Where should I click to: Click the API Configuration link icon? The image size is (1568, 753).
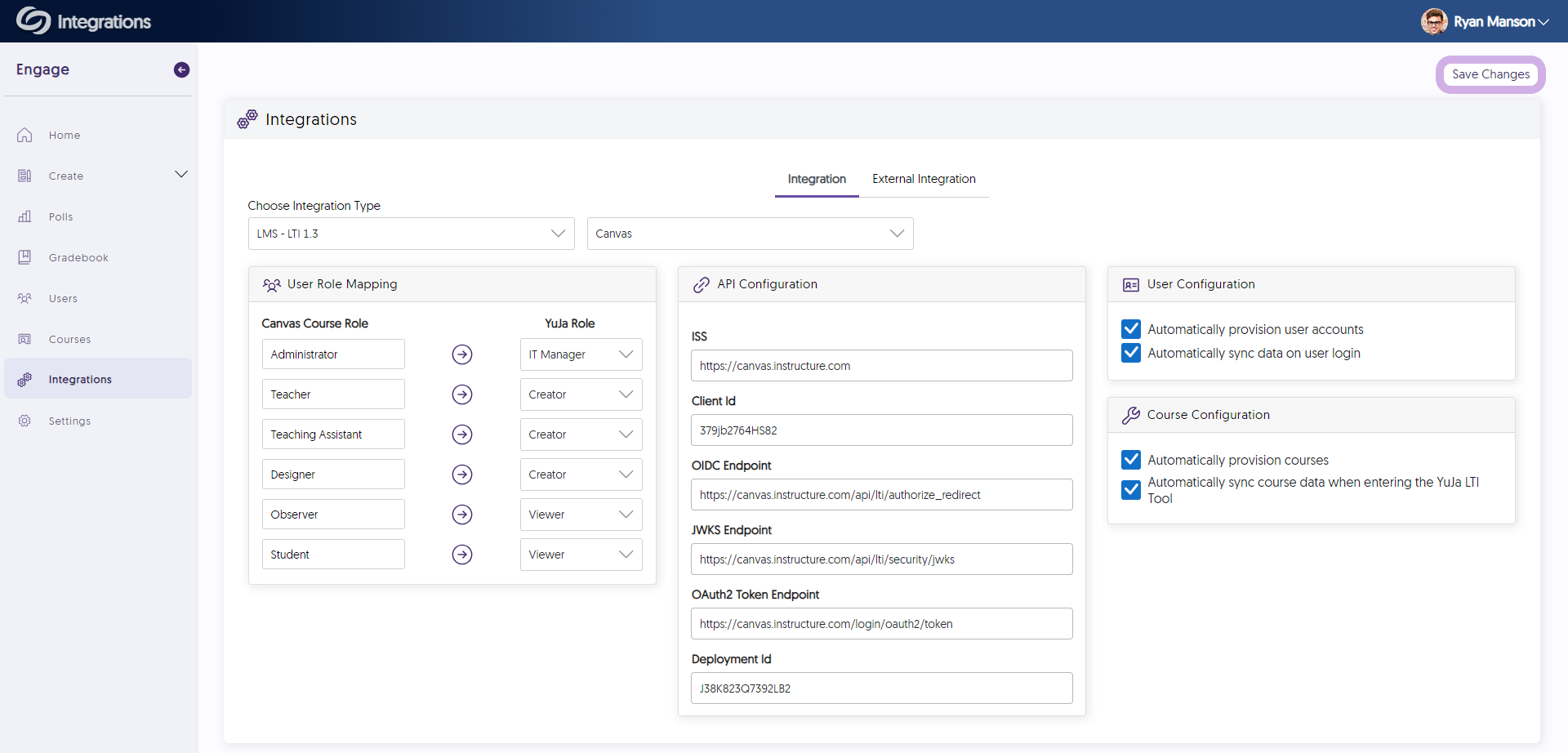click(x=701, y=284)
